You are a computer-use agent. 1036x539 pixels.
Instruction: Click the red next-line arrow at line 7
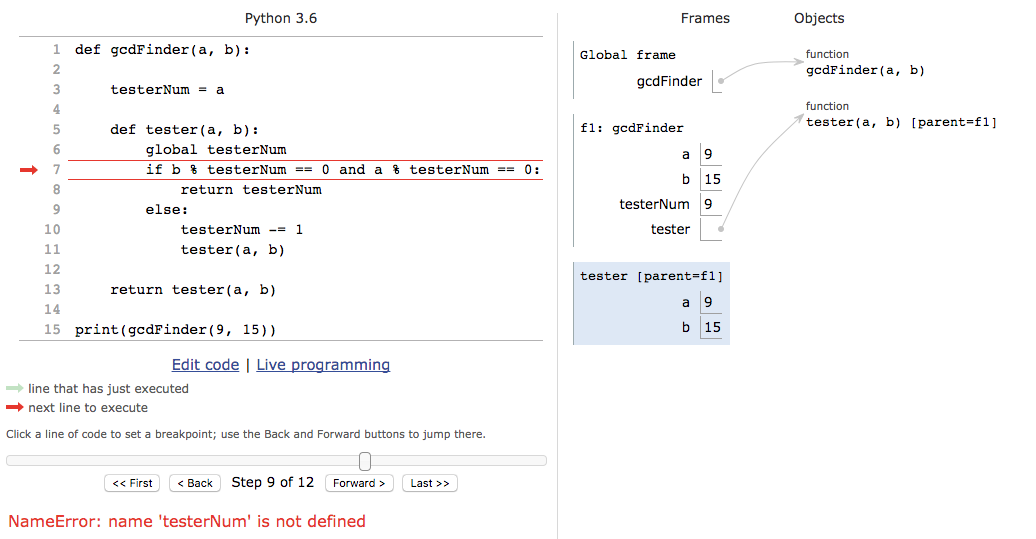28,170
